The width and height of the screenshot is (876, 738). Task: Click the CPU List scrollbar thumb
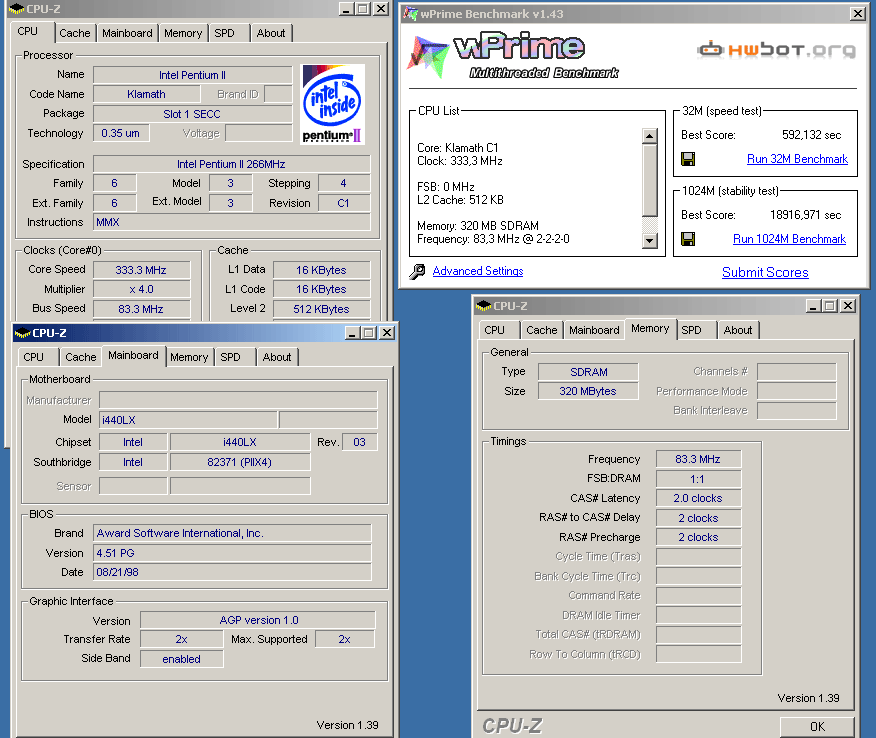649,180
